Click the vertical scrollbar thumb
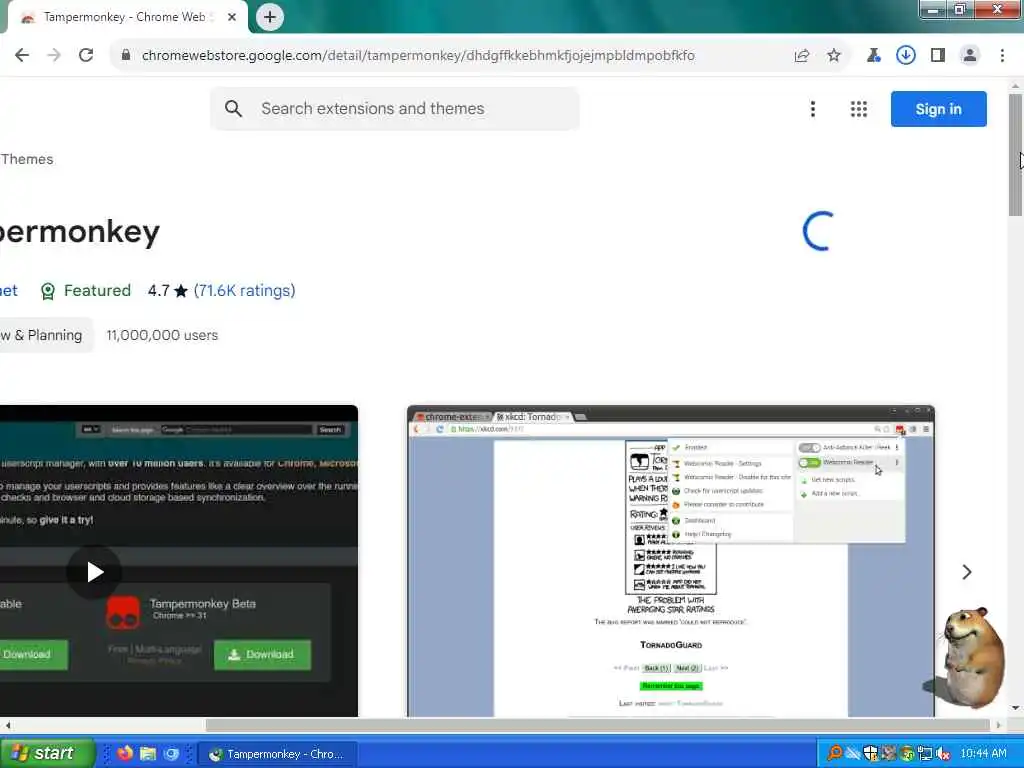This screenshot has height=768, width=1024. coord(1016,155)
